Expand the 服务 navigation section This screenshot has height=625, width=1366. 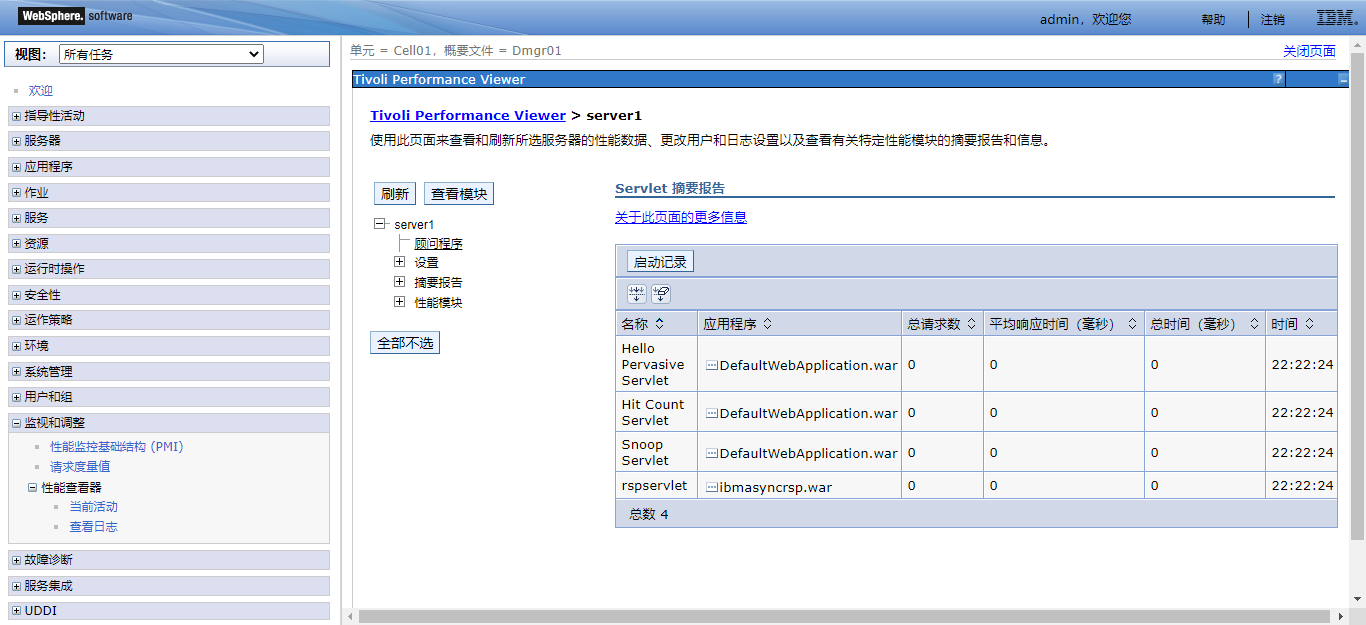[16, 218]
